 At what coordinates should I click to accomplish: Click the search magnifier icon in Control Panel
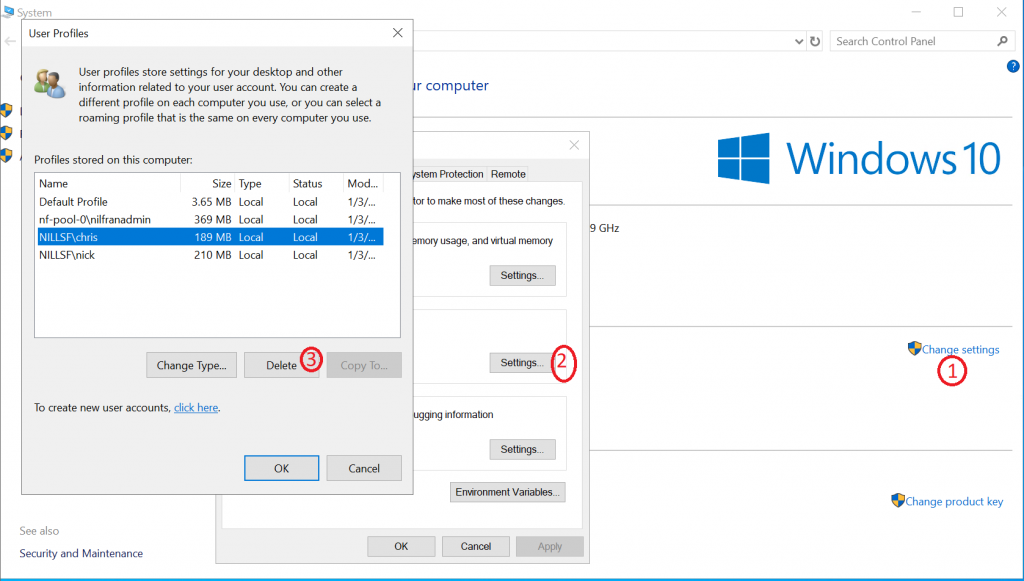click(1002, 41)
